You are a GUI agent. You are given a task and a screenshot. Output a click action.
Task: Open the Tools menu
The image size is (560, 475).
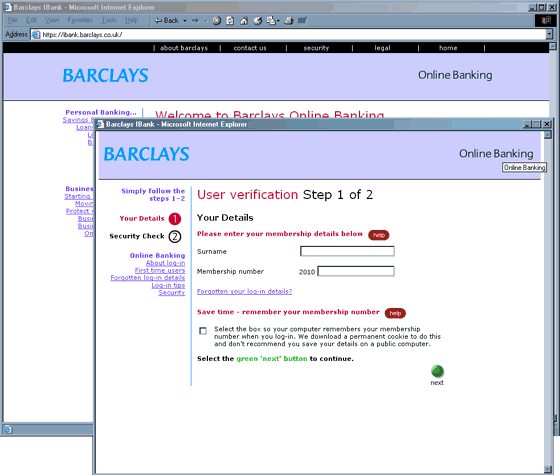[x=109, y=20]
